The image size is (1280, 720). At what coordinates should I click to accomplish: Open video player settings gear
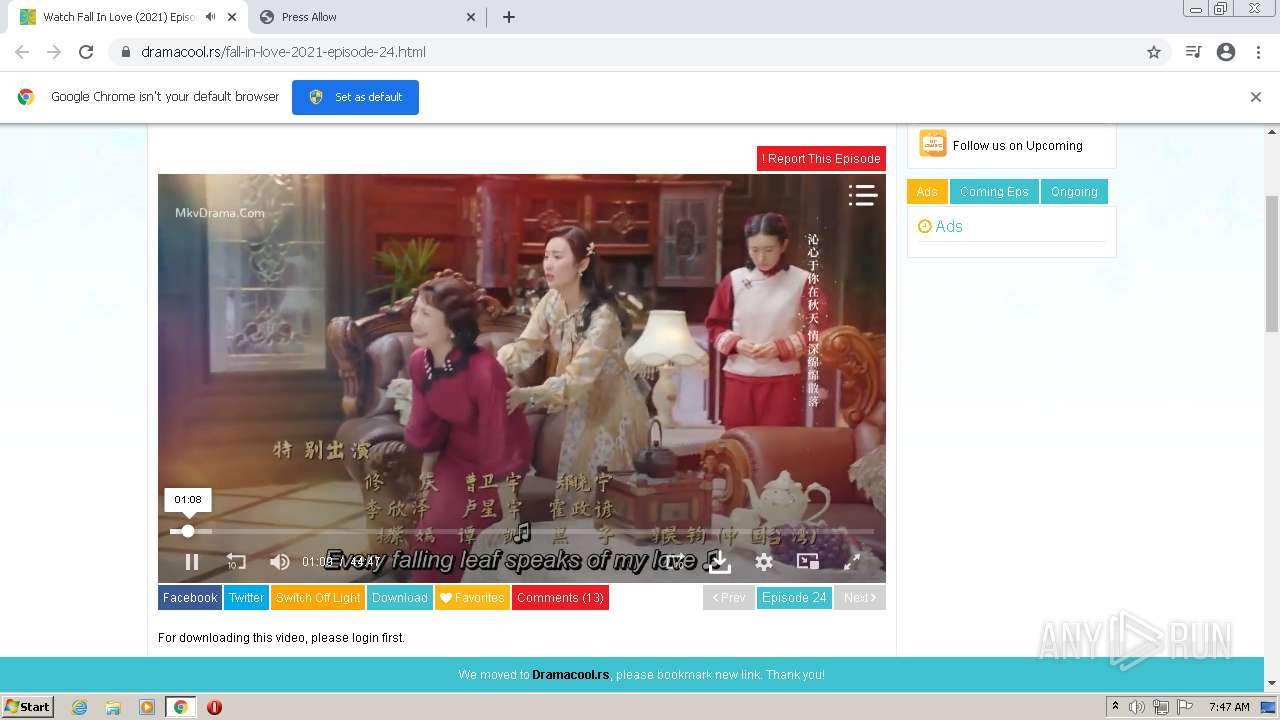point(764,562)
